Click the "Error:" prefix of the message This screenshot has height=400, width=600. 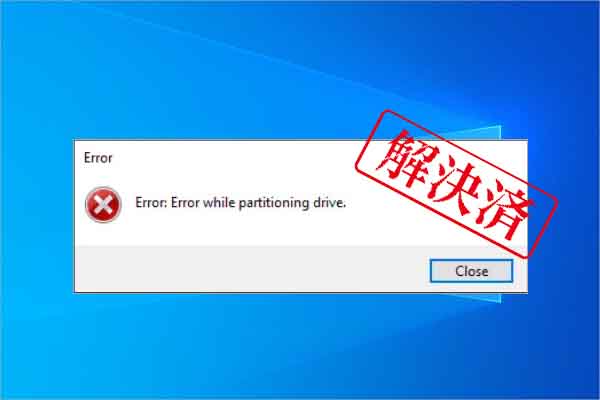151,202
